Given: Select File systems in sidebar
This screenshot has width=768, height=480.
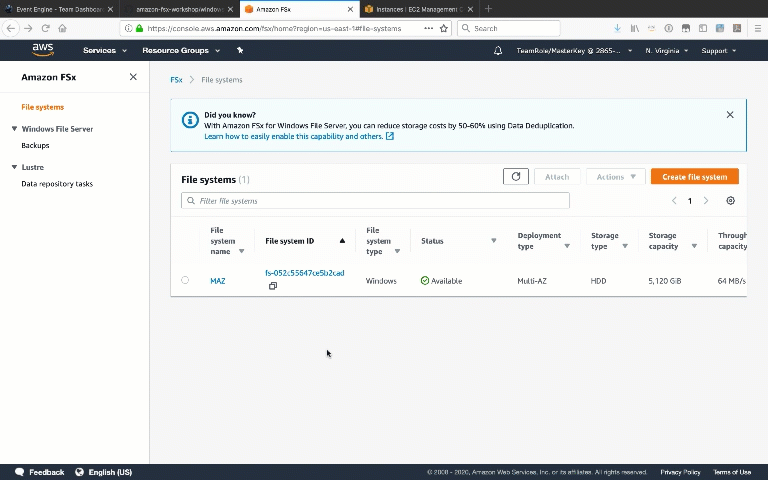Looking at the screenshot, I should click(43, 107).
